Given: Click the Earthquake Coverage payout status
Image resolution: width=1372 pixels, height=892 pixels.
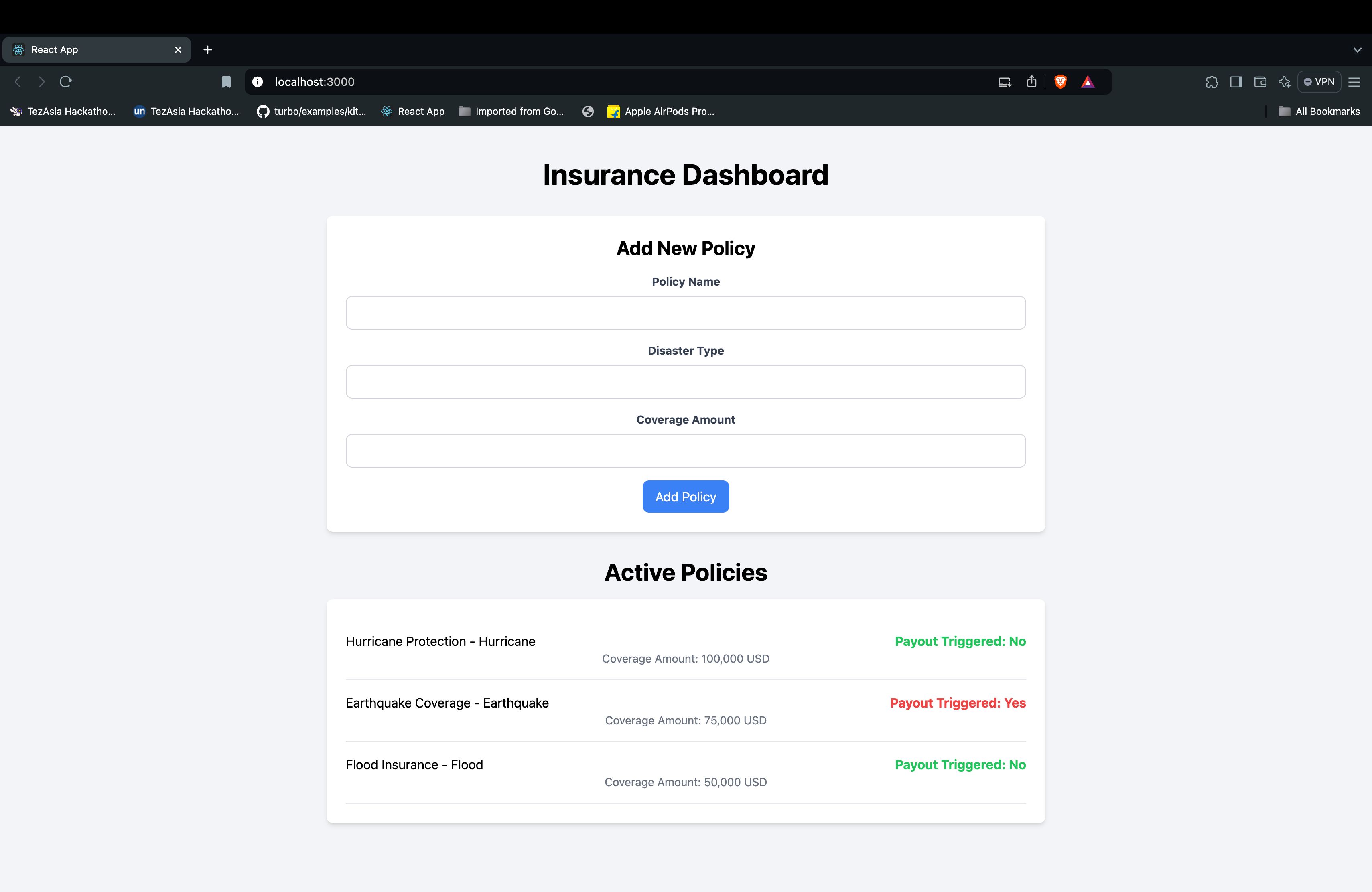Looking at the screenshot, I should 957,702.
